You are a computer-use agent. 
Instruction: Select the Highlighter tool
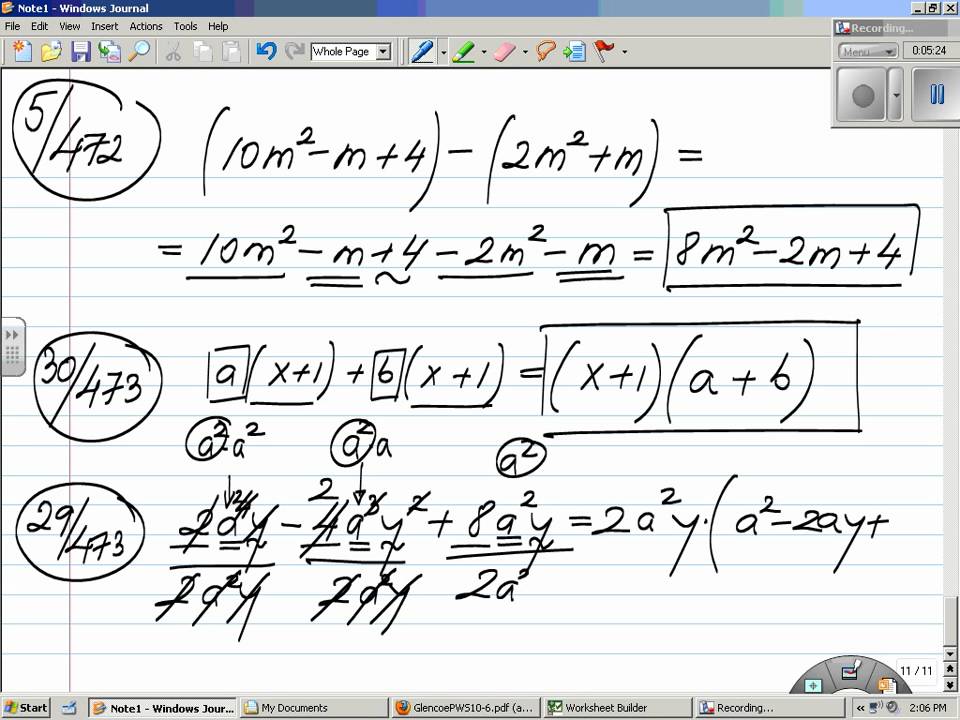(x=464, y=51)
